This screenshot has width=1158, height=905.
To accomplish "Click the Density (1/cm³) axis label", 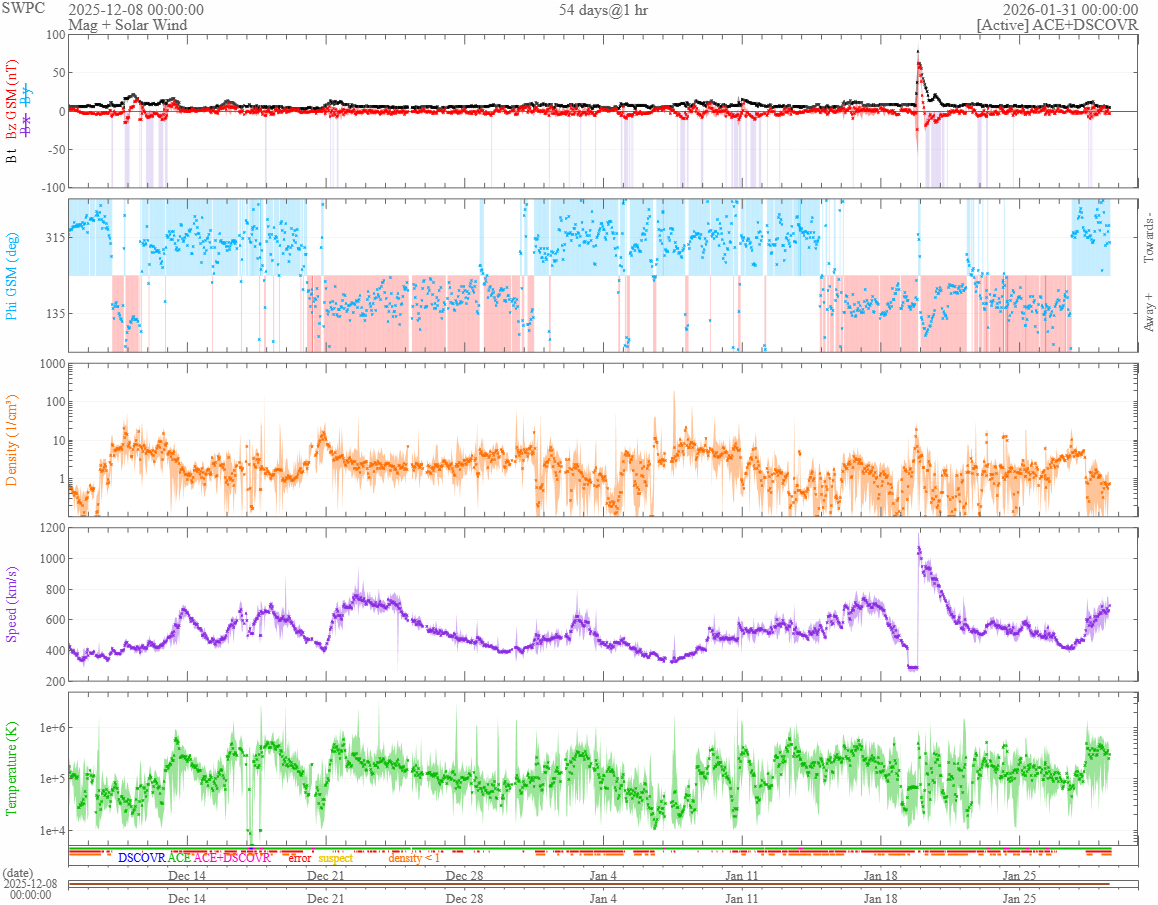I will (x=12, y=440).
